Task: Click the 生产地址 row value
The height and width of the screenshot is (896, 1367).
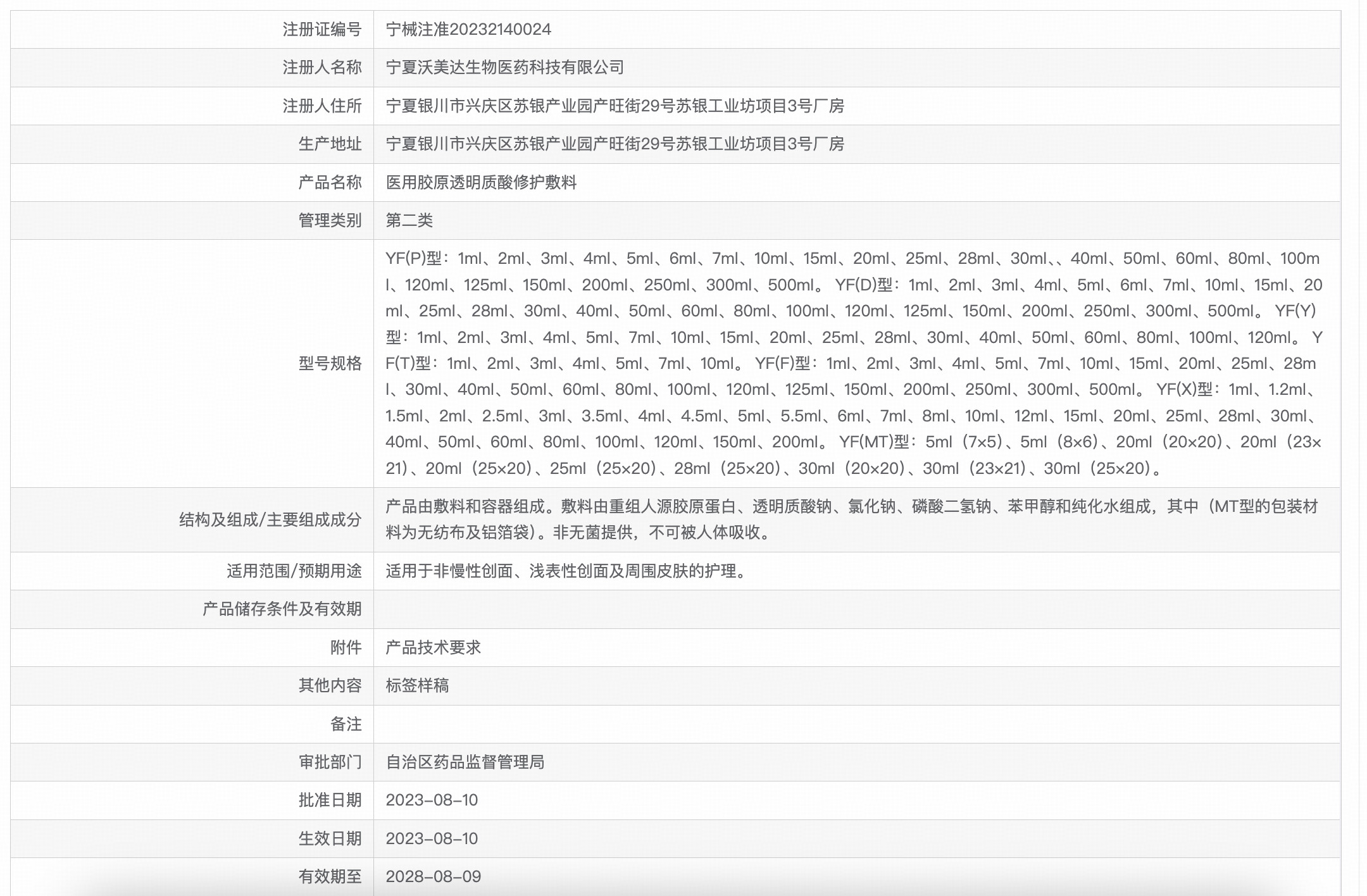Action: pos(617,144)
